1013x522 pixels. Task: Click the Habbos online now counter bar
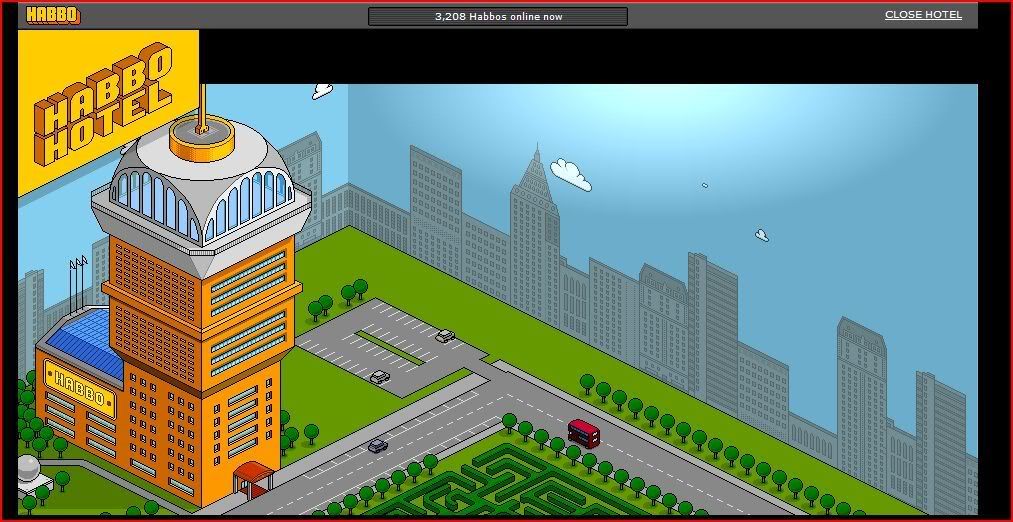point(497,16)
